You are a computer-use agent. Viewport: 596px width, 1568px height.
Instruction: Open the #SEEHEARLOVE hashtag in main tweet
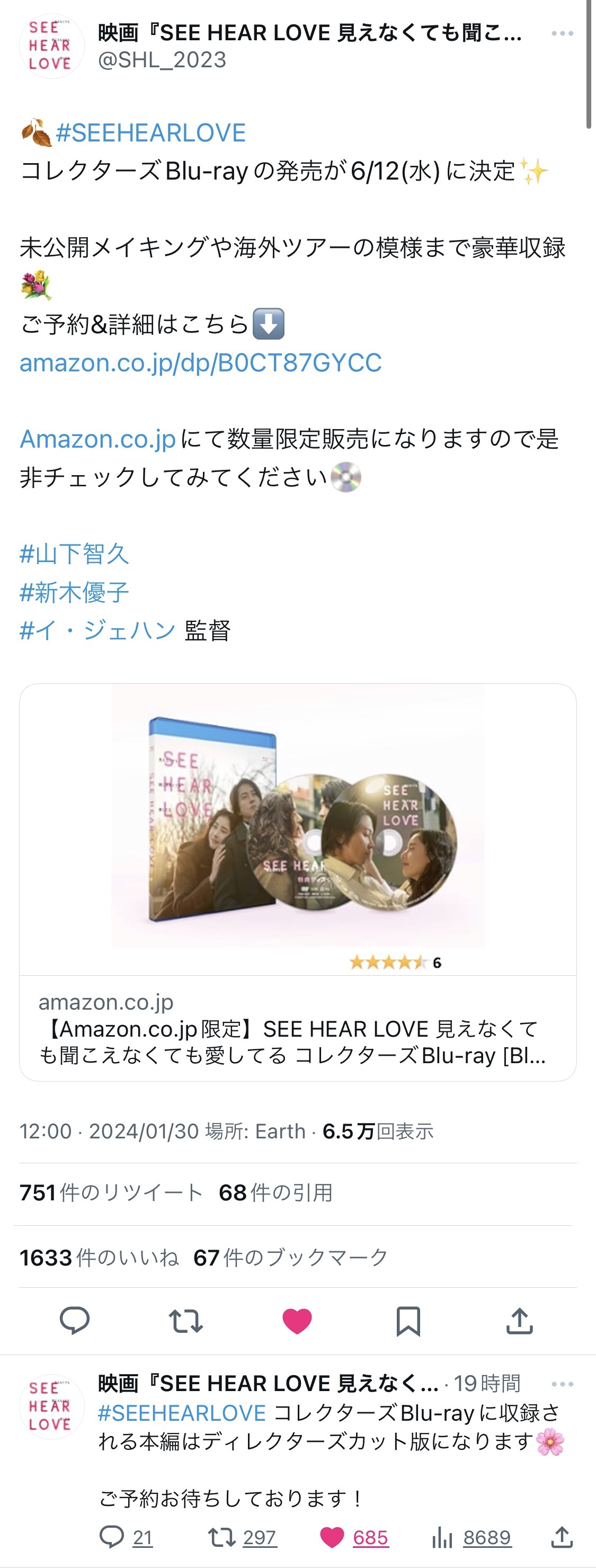[x=151, y=132]
